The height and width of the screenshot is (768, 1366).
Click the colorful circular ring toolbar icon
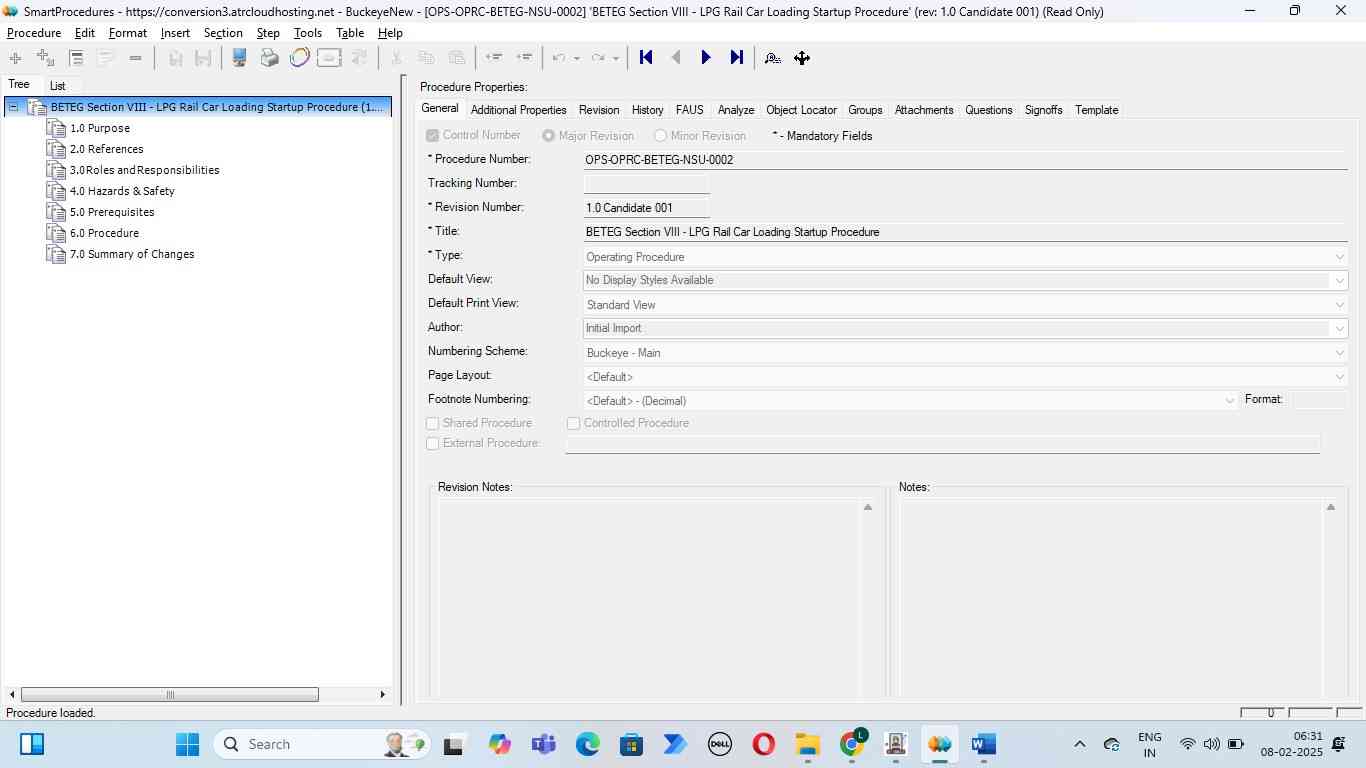[299, 58]
